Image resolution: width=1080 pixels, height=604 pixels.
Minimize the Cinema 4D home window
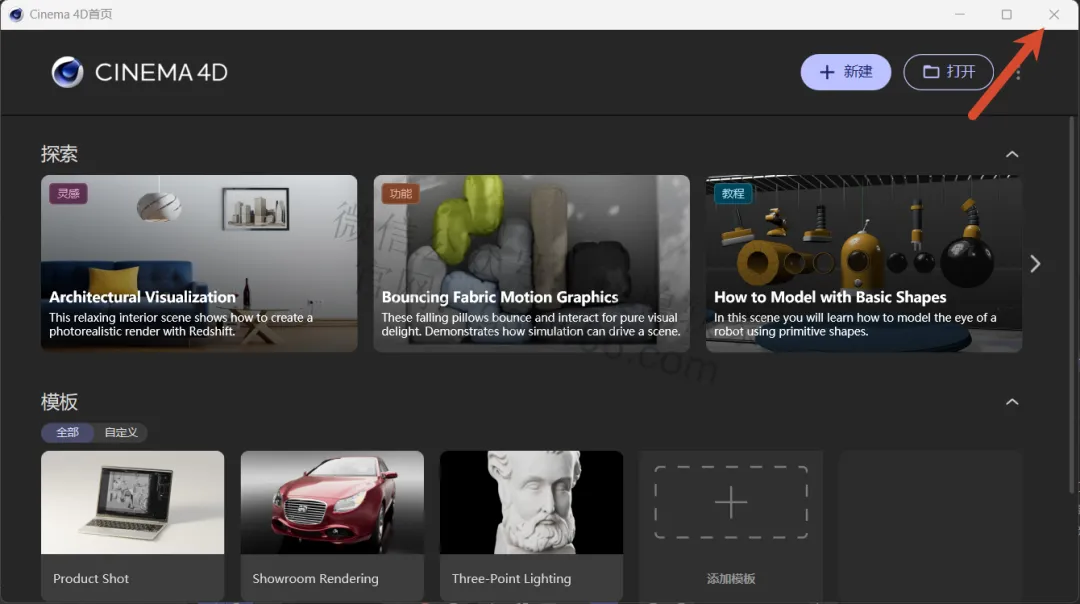coord(959,14)
